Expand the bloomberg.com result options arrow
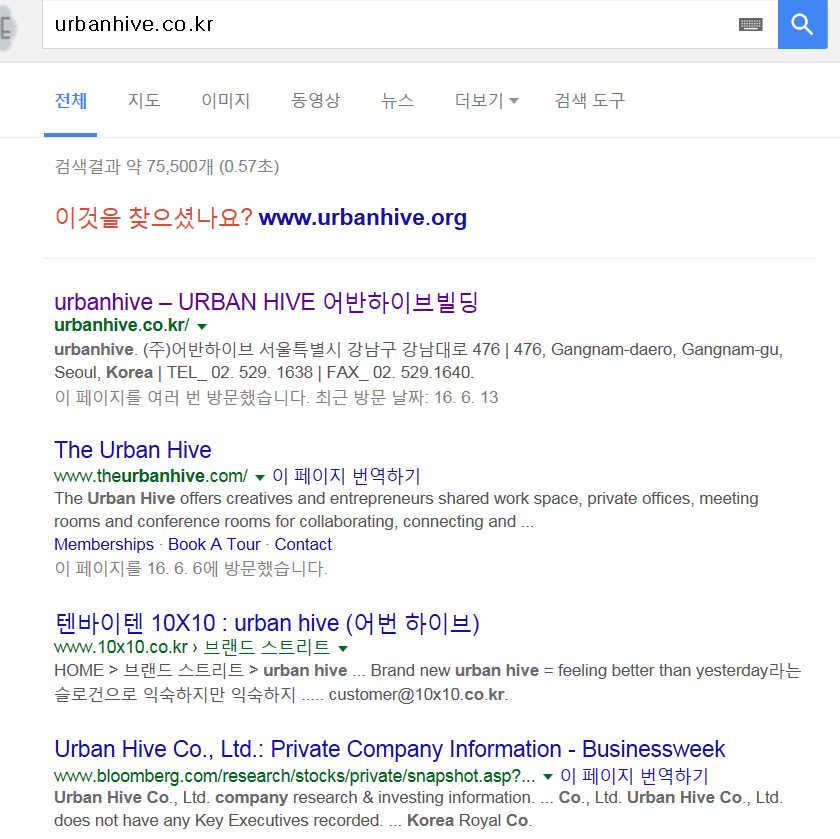Image resolution: width=840 pixels, height=839 pixels. pyautogui.click(x=548, y=777)
